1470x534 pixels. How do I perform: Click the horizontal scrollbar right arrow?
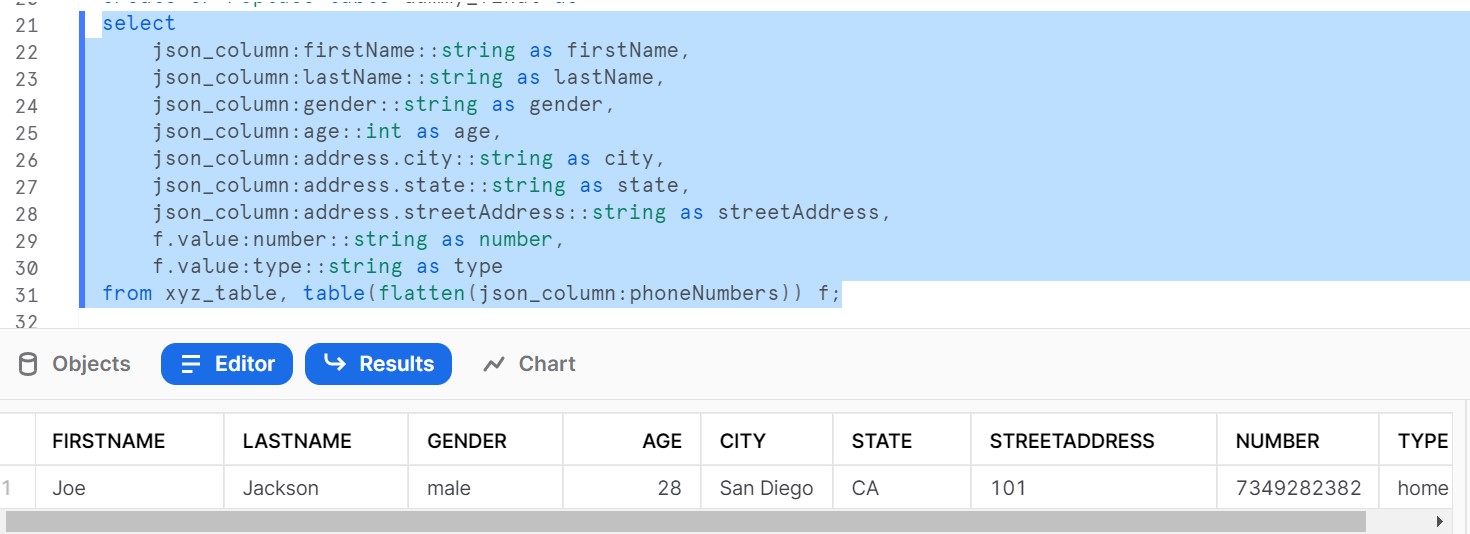(x=1439, y=521)
